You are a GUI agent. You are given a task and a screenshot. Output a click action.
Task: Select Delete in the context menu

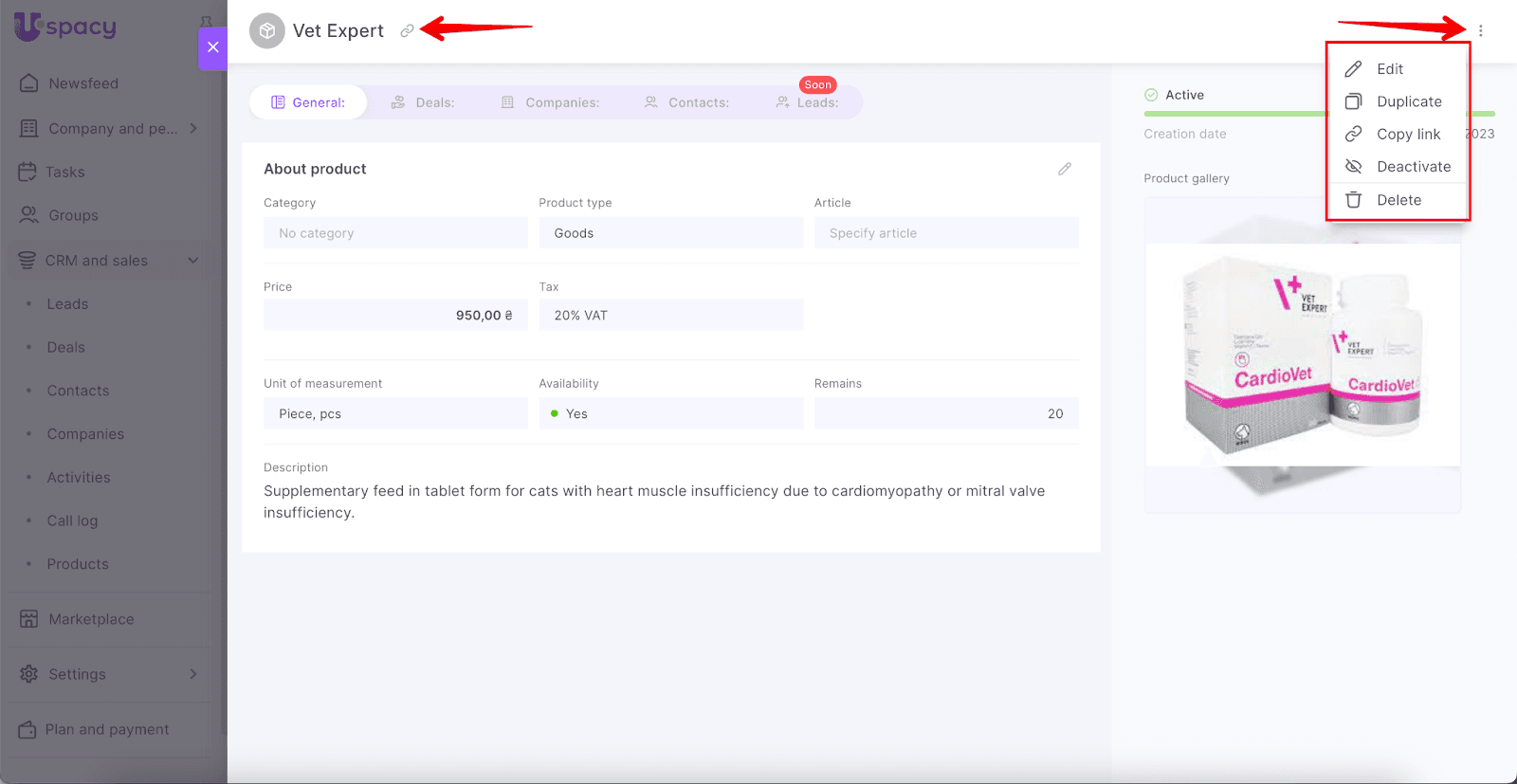[x=1398, y=200]
